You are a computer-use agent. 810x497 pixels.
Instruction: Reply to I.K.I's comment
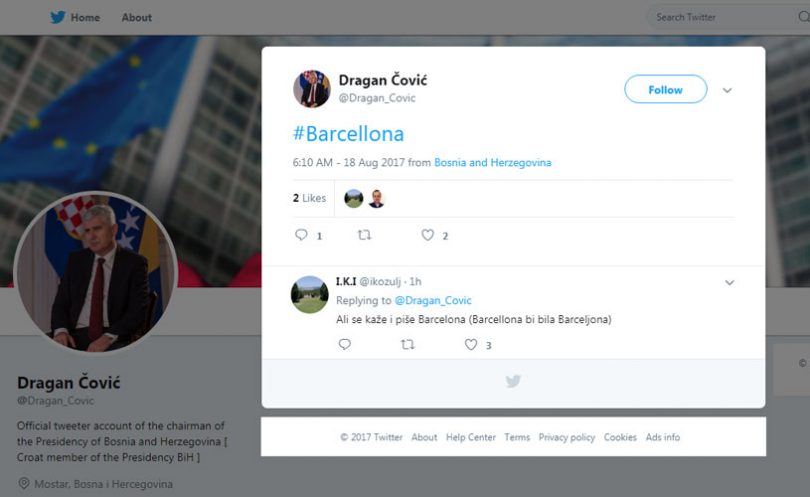[x=345, y=344]
